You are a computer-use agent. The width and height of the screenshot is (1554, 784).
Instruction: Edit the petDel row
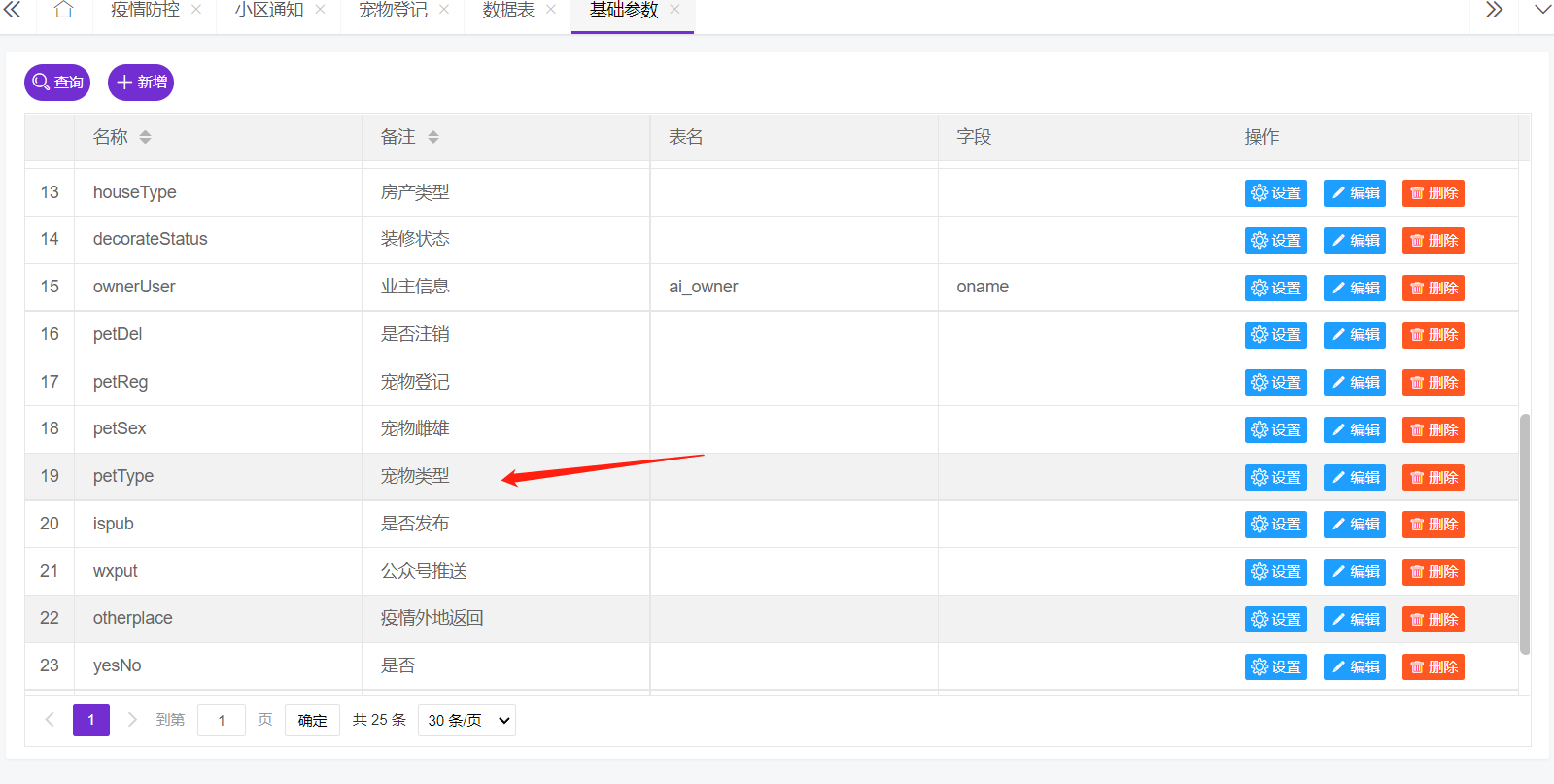1355,335
